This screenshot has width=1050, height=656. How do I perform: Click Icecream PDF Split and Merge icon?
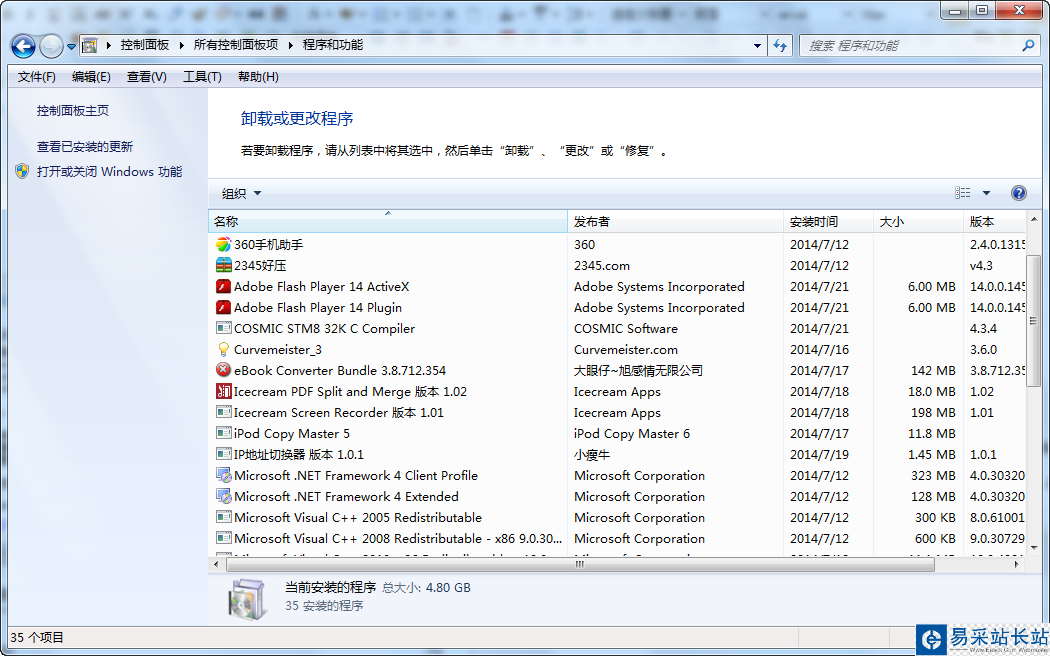click(x=224, y=392)
